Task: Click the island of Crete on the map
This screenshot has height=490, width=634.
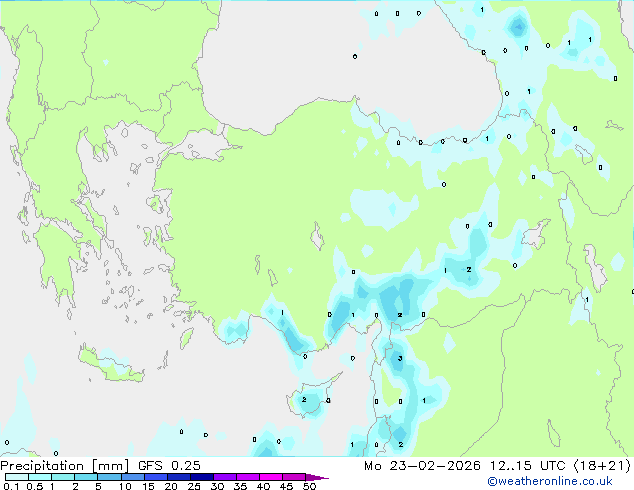Action: point(110,364)
